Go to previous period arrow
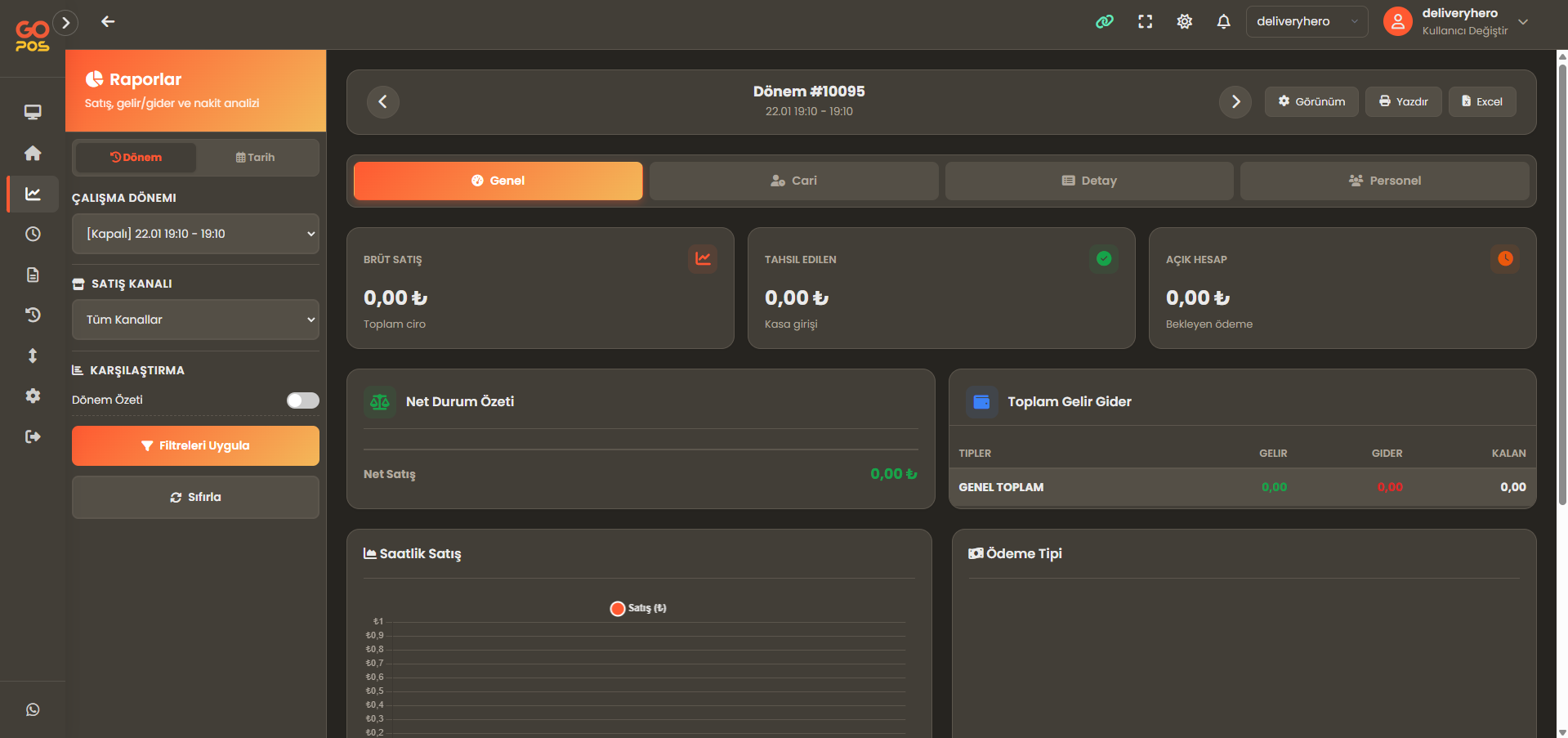 (382, 102)
